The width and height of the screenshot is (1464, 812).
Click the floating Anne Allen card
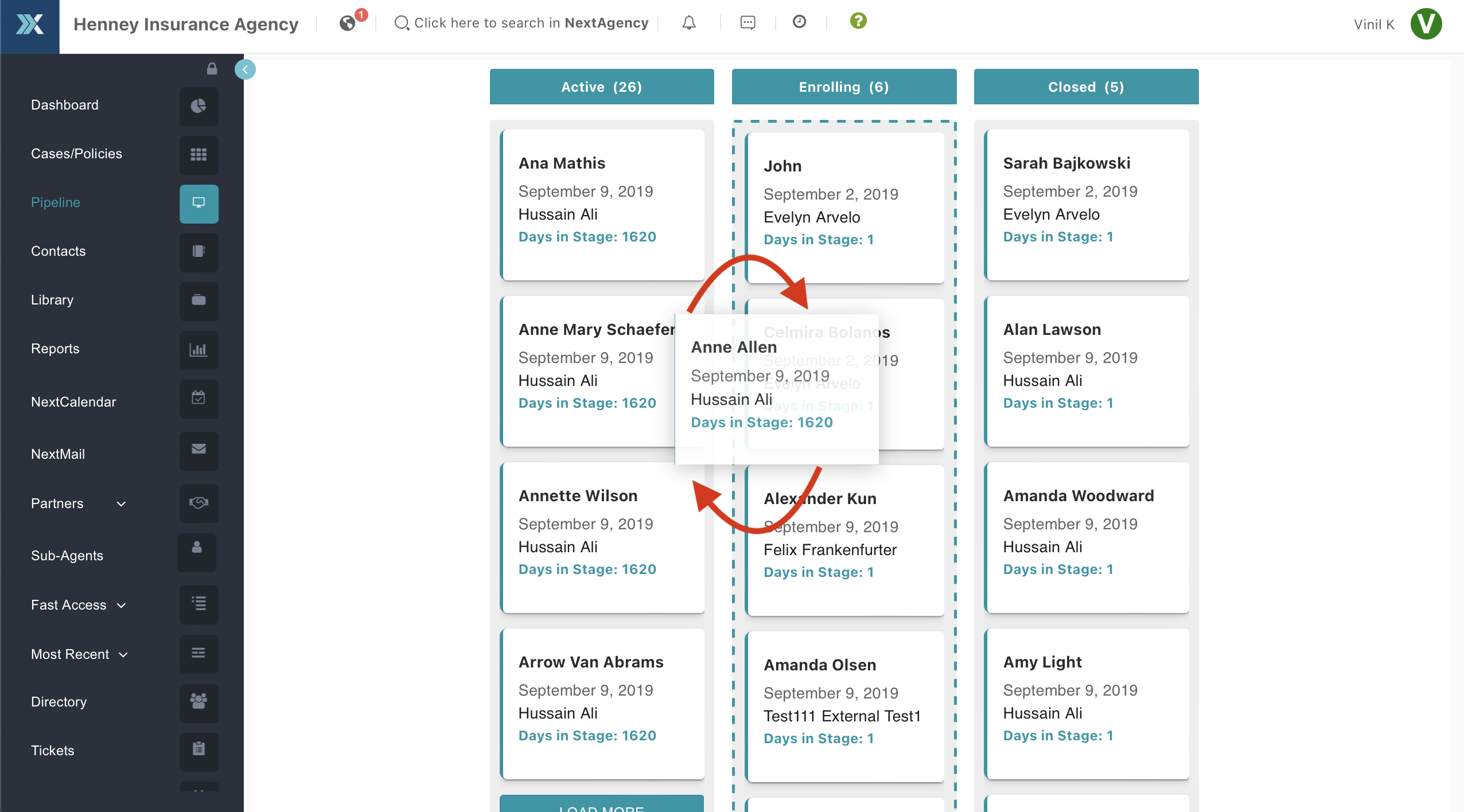click(777, 389)
